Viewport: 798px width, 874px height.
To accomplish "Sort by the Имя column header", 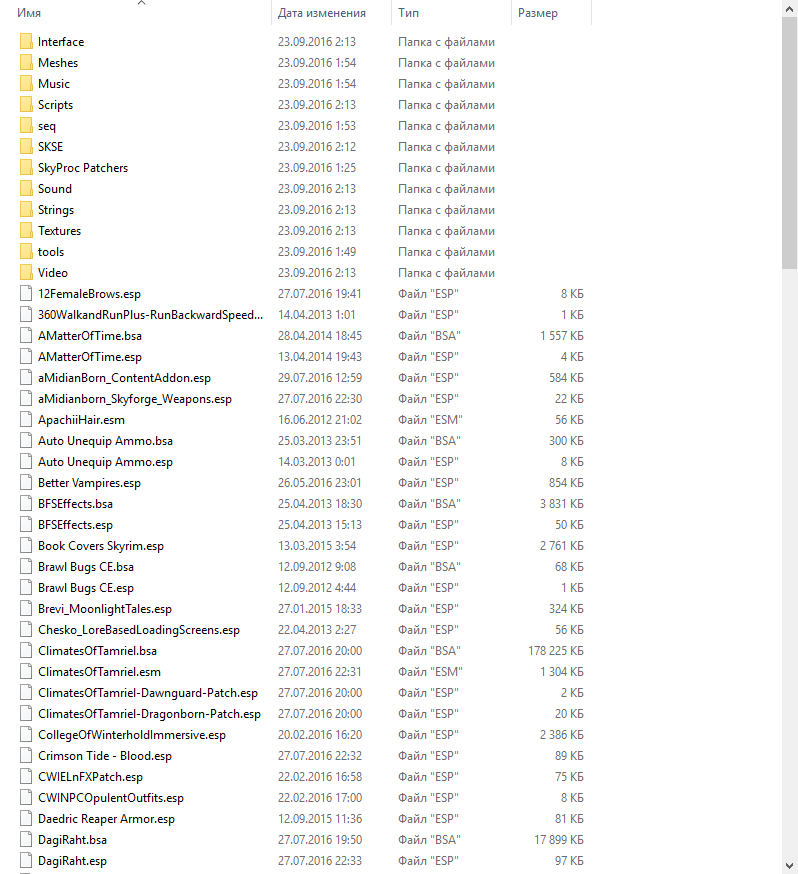I will click(x=29, y=13).
